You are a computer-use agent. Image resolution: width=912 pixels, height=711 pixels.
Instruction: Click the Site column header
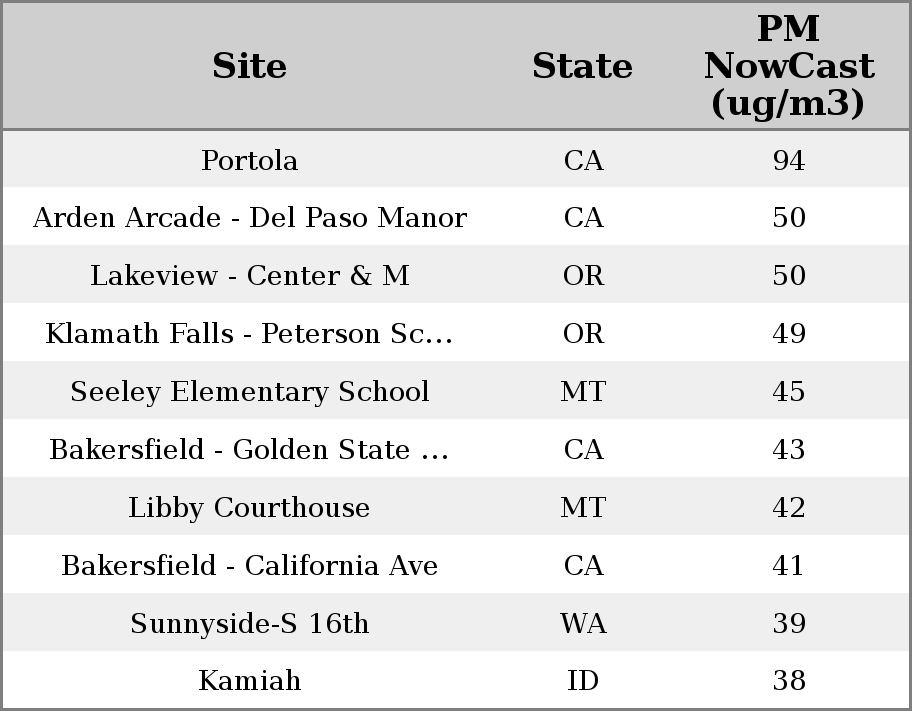[249, 66]
